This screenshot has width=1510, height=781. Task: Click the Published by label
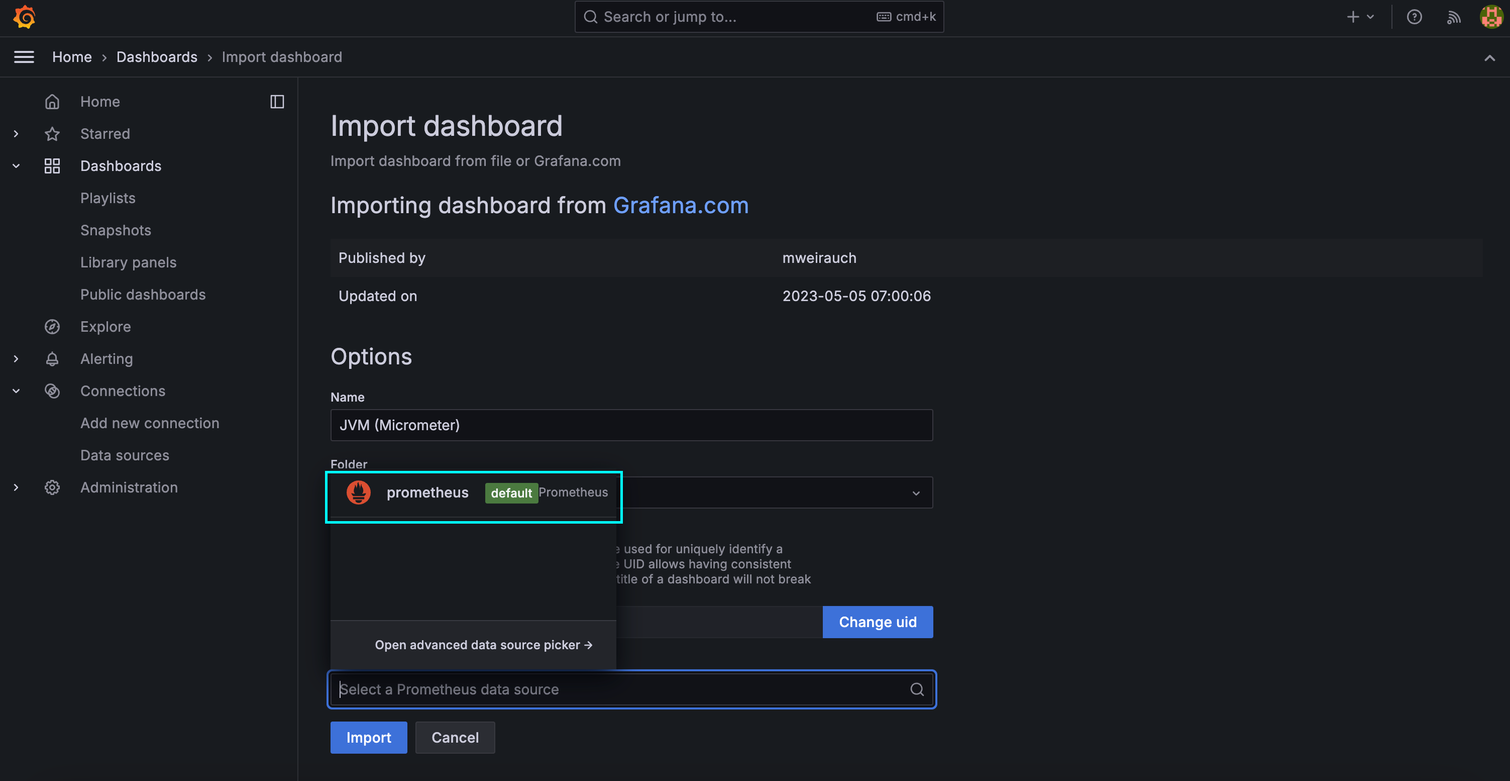(382, 258)
